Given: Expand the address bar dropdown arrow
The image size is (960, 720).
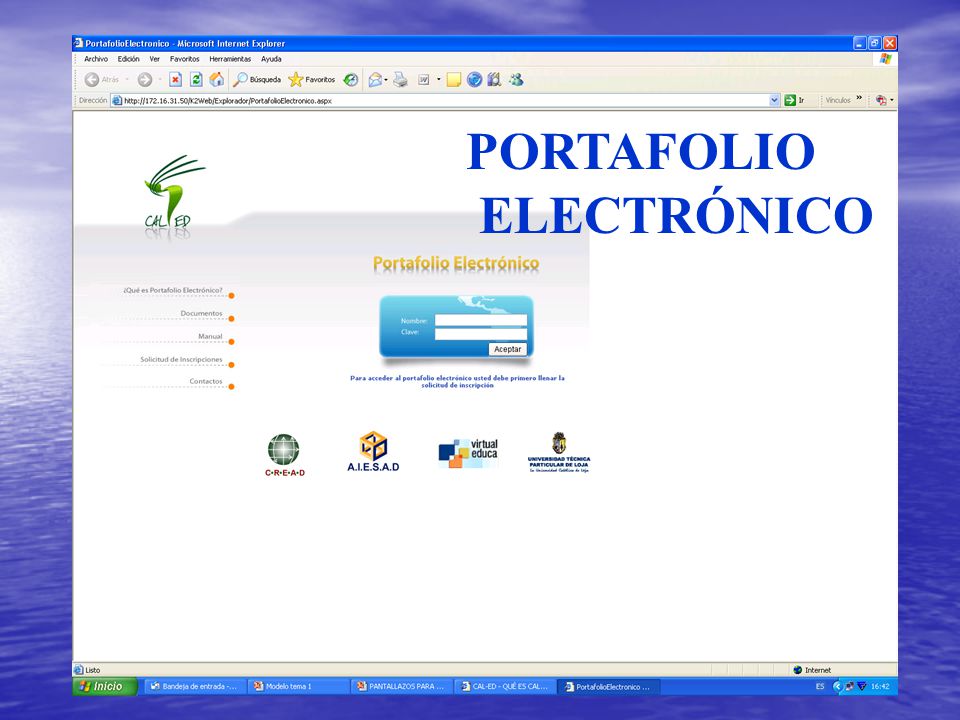Looking at the screenshot, I should click(x=774, y=100).
